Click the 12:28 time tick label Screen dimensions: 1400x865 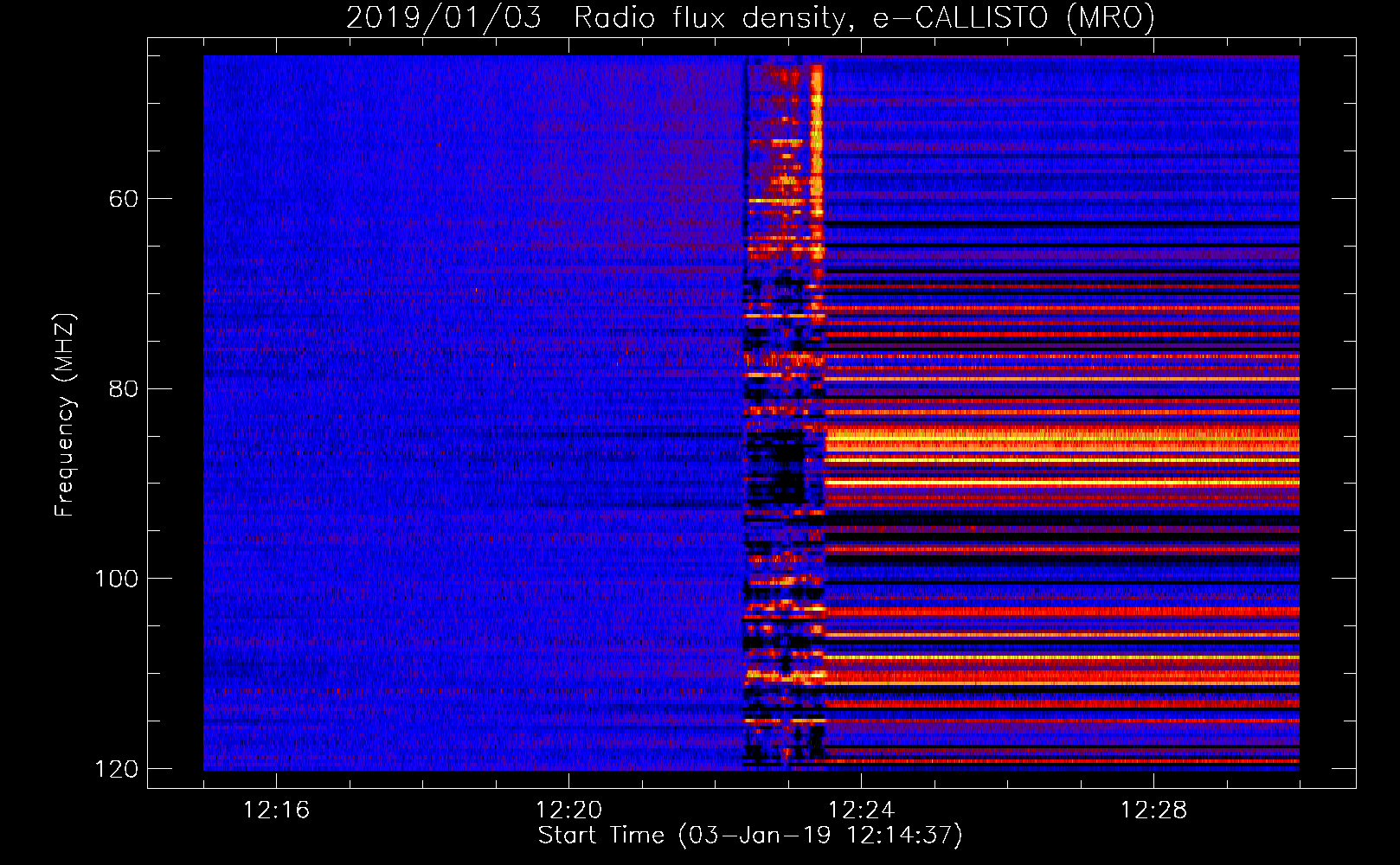click(1153, 811)
